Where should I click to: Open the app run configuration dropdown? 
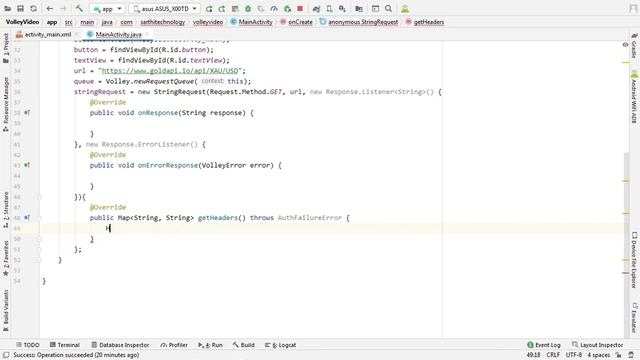107,9
